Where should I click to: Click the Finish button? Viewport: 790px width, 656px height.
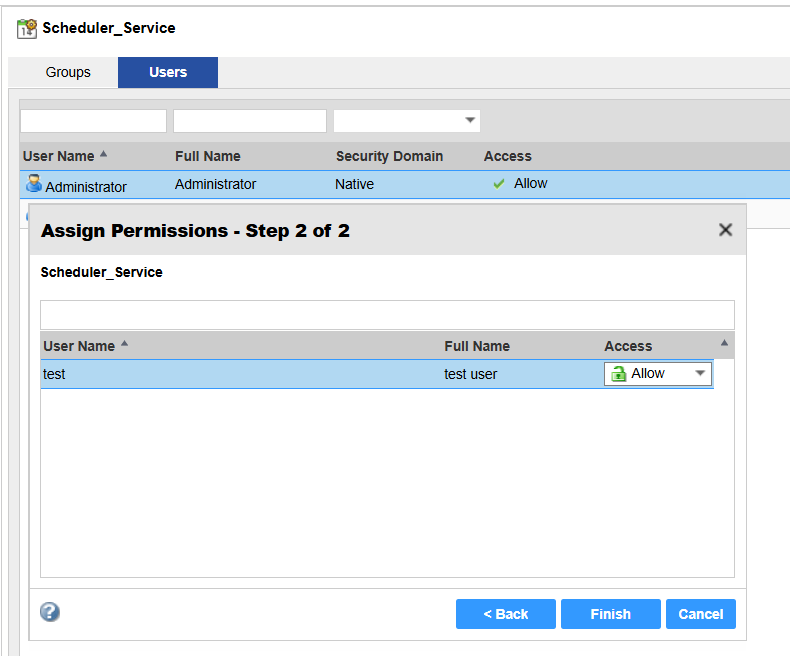pyautogui.click(x=611, y=614)
